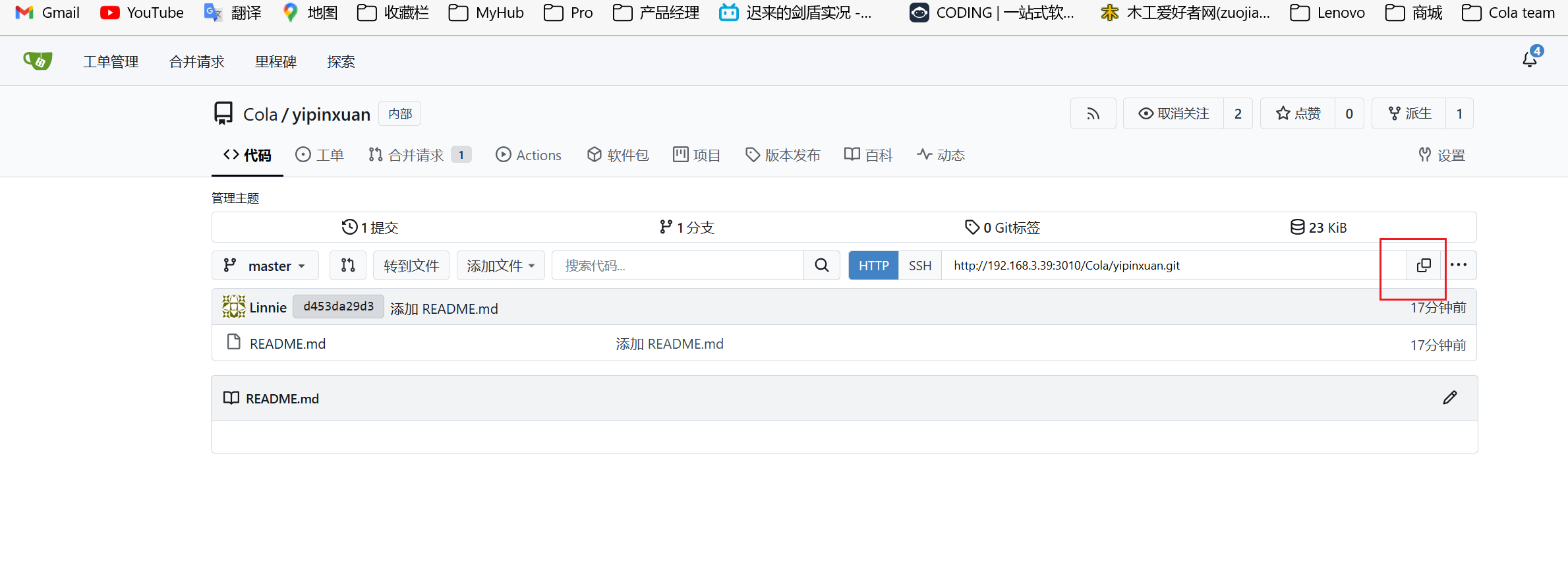
Task: Open the MyHub bookmark folder
Action: 486,13
